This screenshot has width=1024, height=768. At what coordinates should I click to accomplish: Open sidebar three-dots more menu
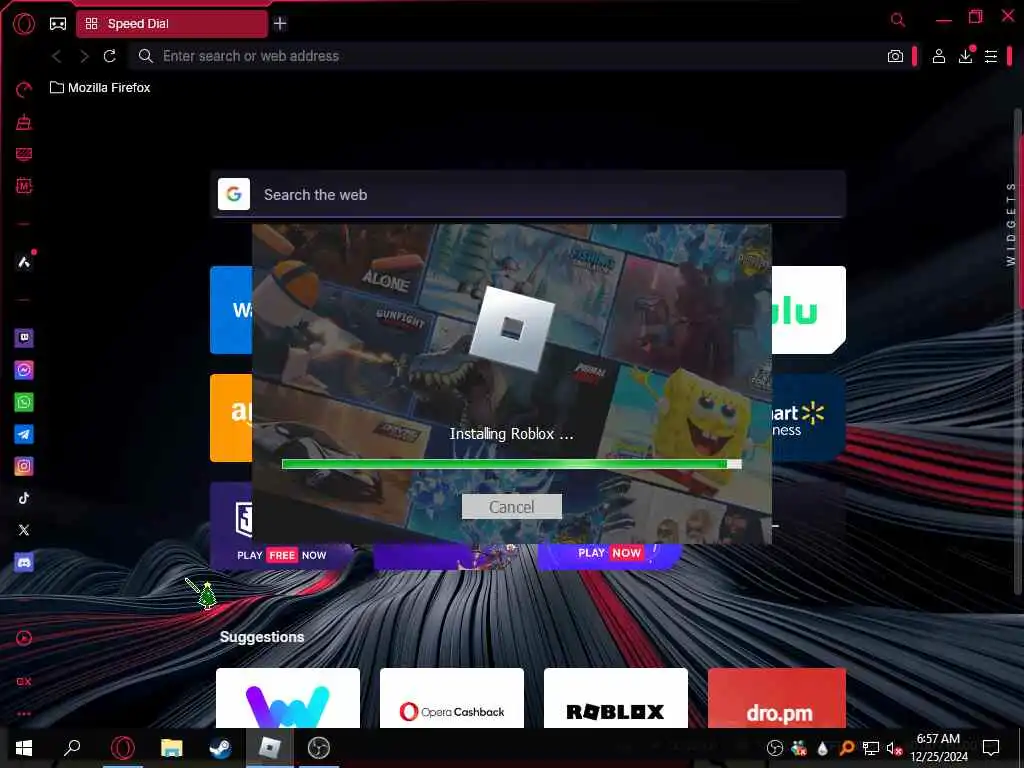[x=24, y=714]
